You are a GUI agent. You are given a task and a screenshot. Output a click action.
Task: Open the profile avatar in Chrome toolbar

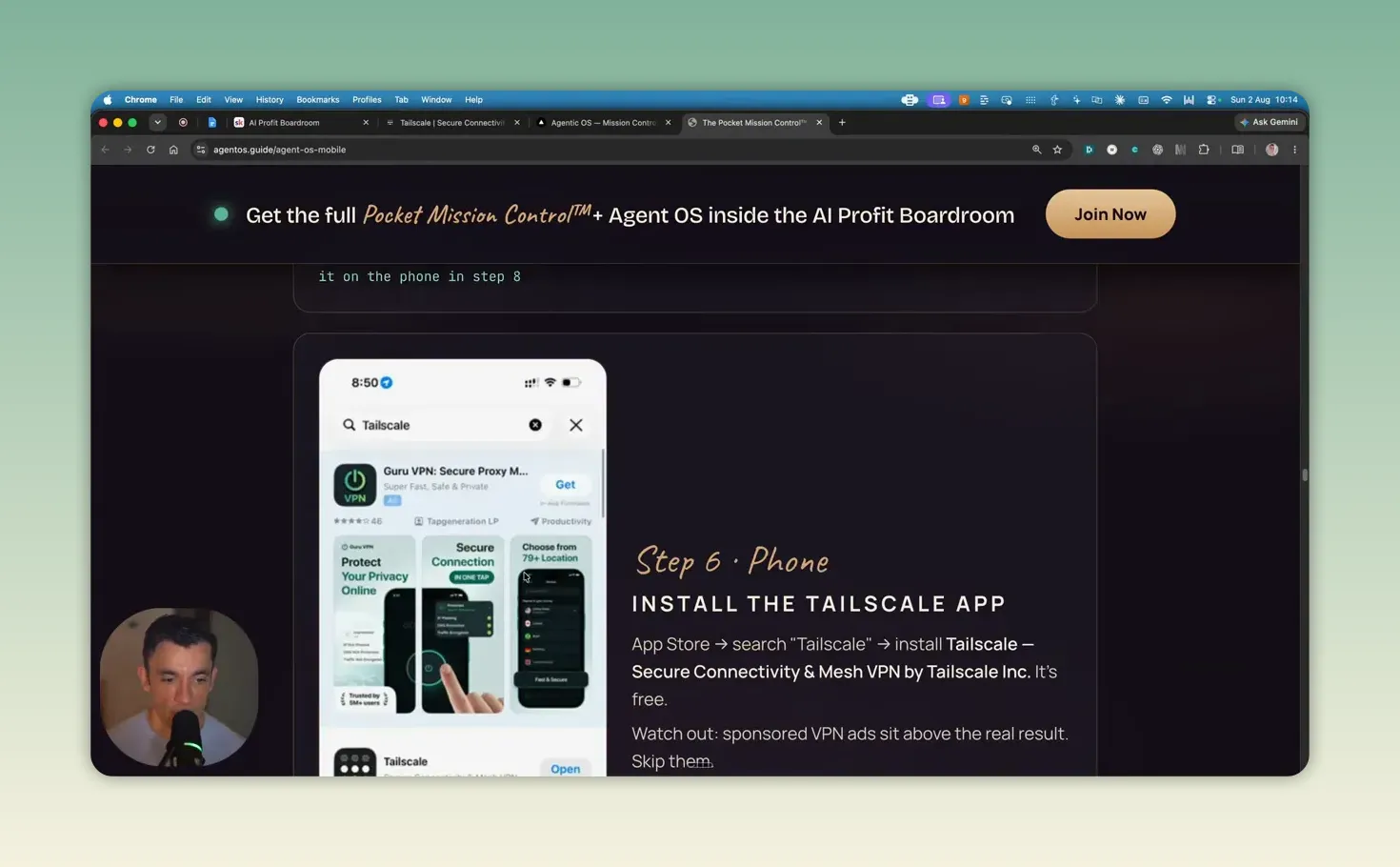(x=1271, y=150)
